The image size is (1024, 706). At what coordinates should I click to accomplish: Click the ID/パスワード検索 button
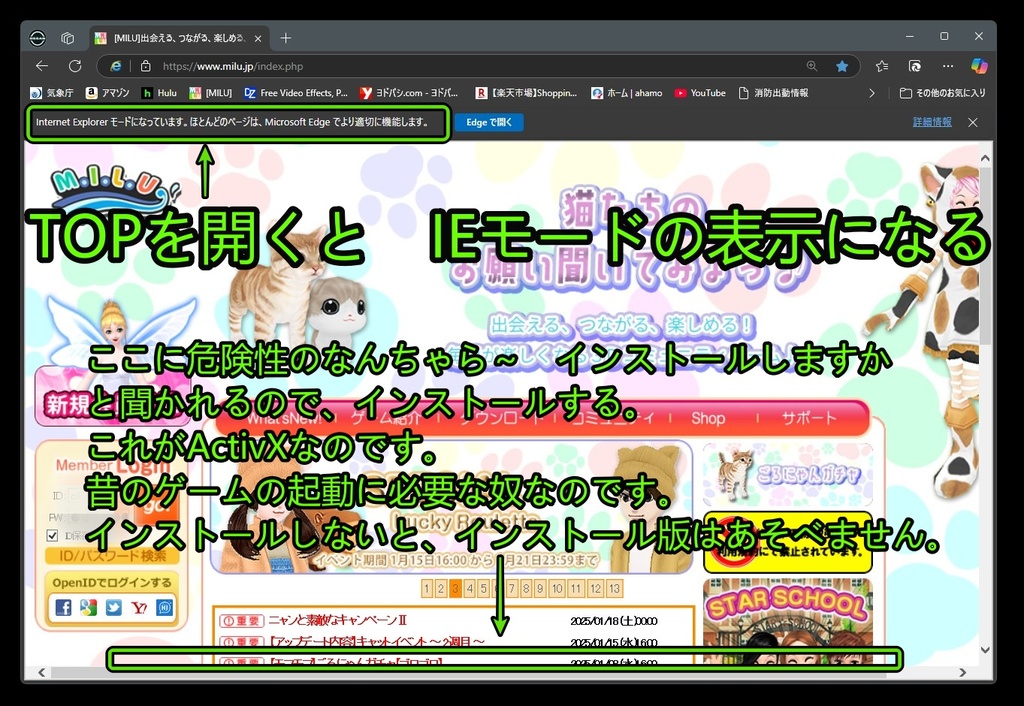tap(112, 556)
